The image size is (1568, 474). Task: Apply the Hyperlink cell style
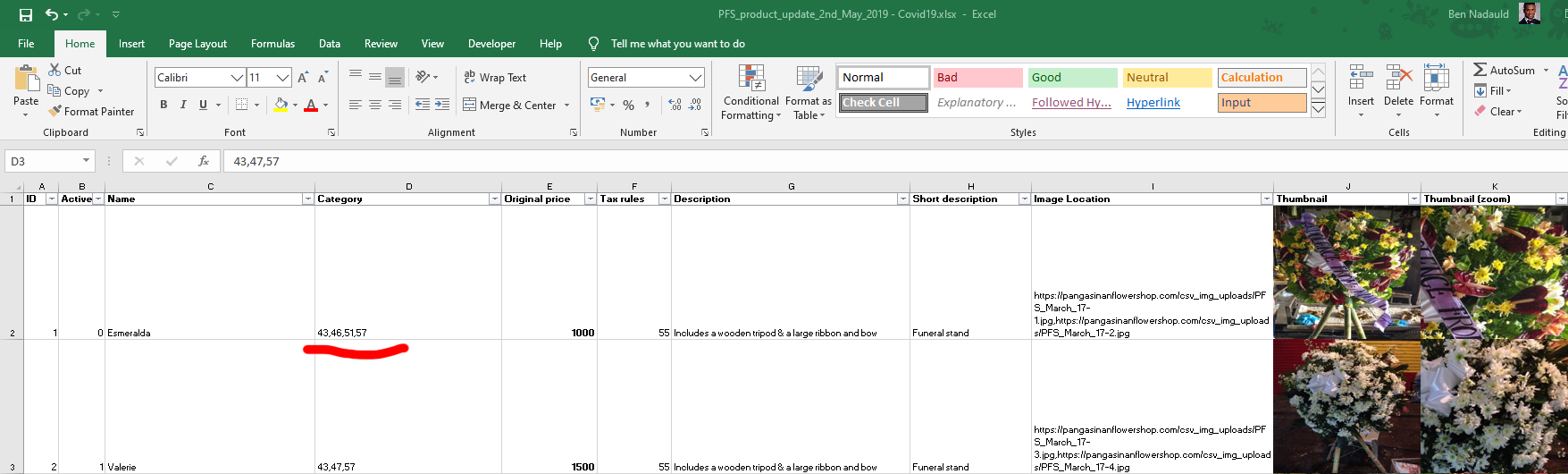point(1168,103)
